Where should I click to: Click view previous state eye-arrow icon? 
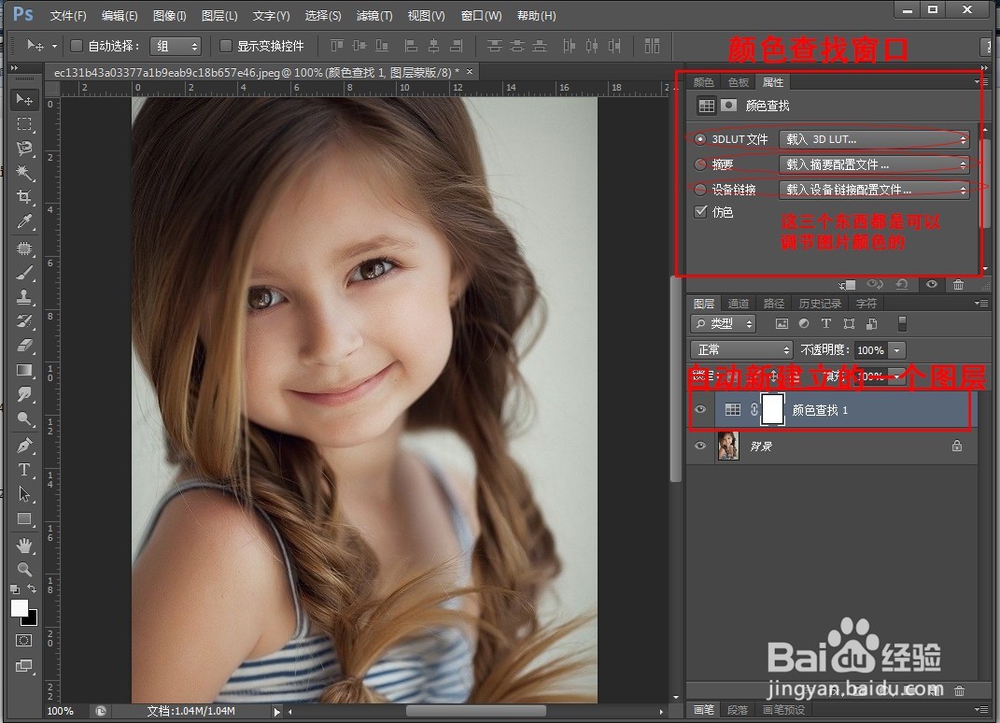click(x=874, y=284)
